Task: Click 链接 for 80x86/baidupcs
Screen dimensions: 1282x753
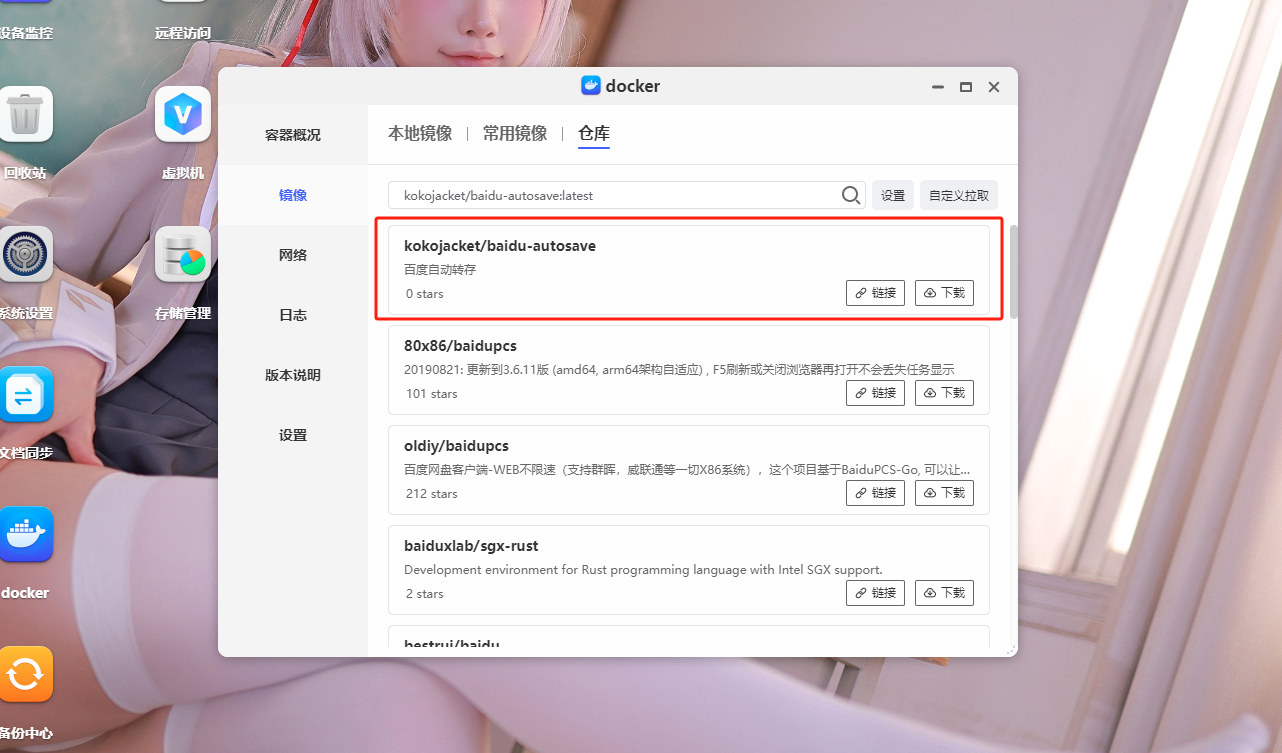Action: [875, 393]
